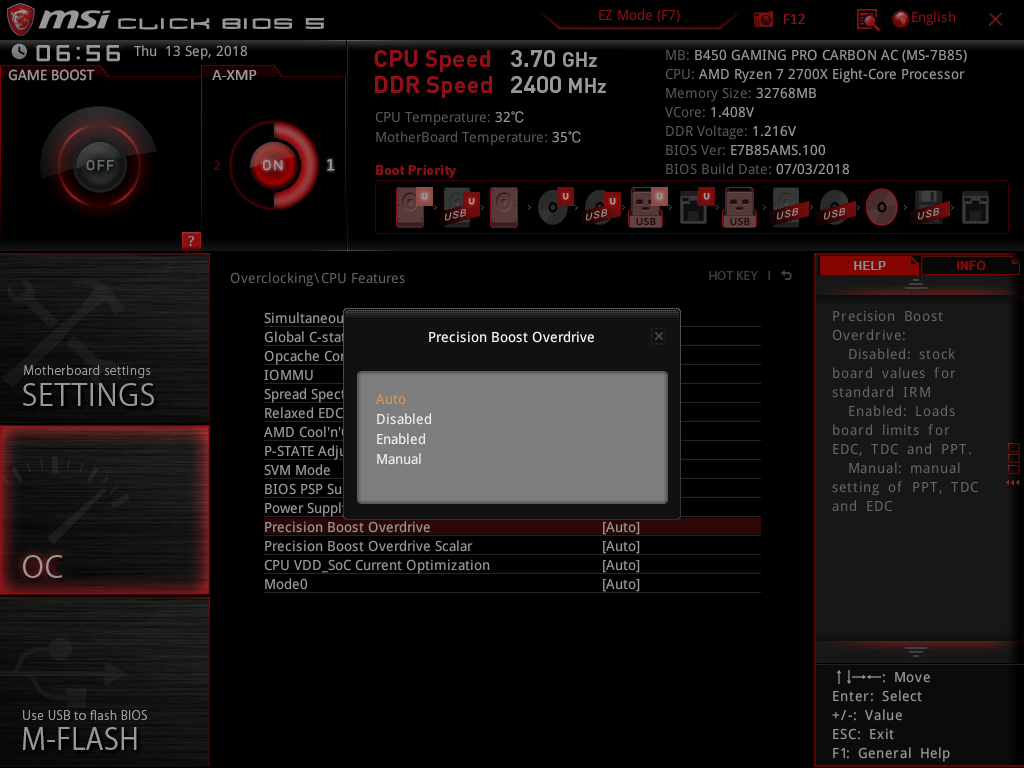The image size is (1024, 768).
Task: Select the CPU VDD_SoC Current Optimization row label
Action: tap(377, 565)
